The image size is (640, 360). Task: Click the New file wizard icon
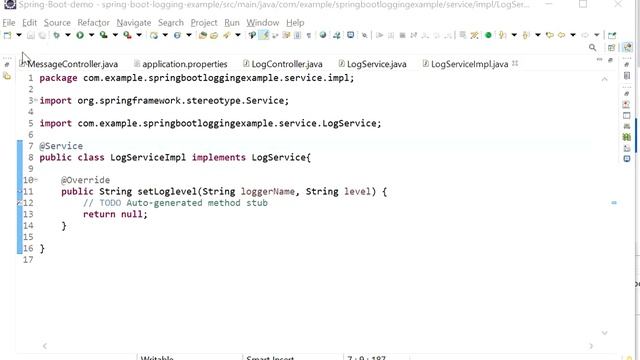[x=7, y=36]
